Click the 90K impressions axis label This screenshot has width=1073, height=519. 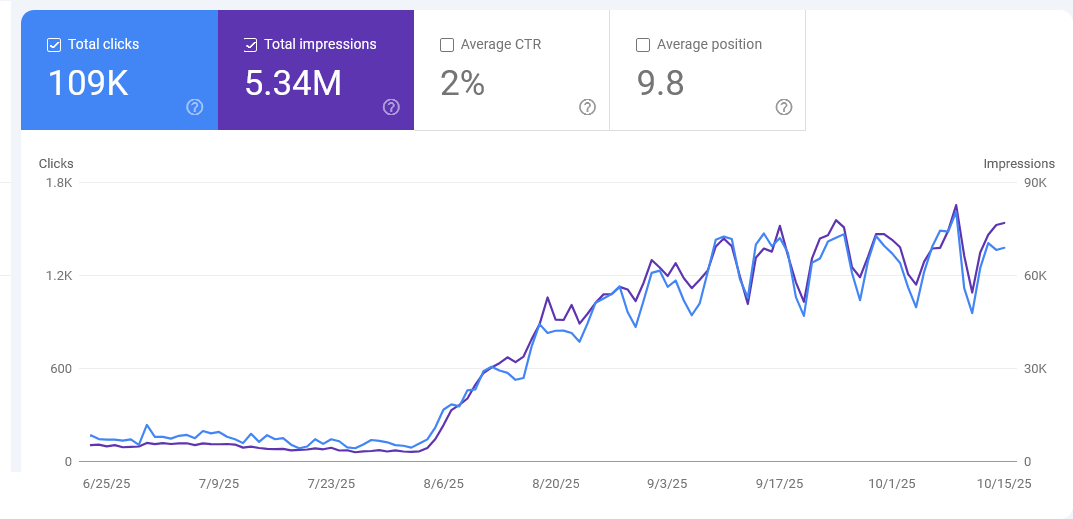click(1035, 183)
